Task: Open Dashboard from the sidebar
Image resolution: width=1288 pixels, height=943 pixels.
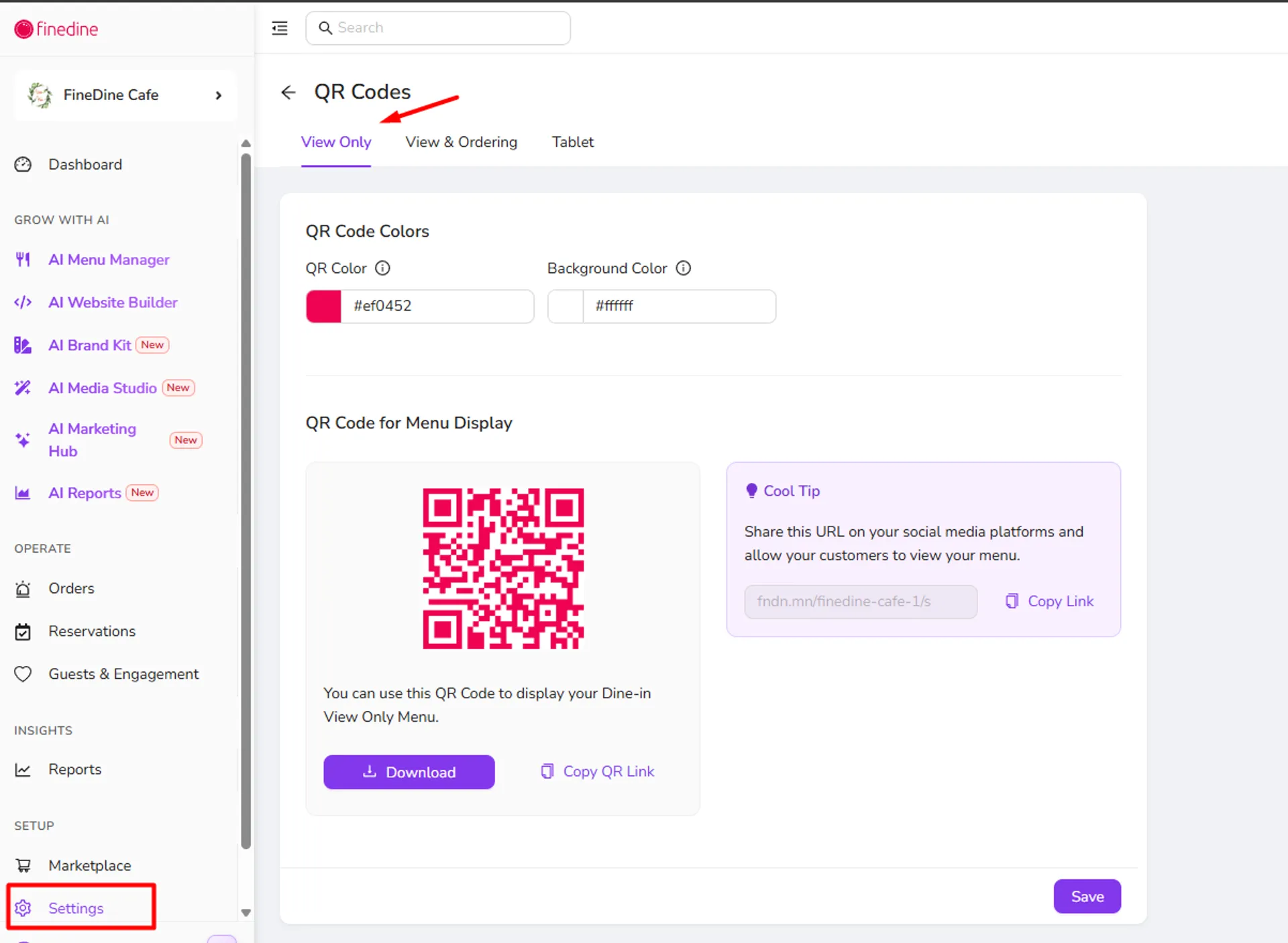Action: click(85, 164)
